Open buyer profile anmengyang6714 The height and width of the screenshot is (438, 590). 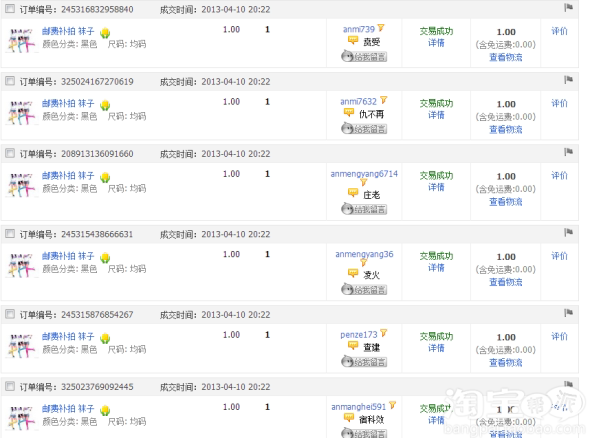tap(364, 174)
